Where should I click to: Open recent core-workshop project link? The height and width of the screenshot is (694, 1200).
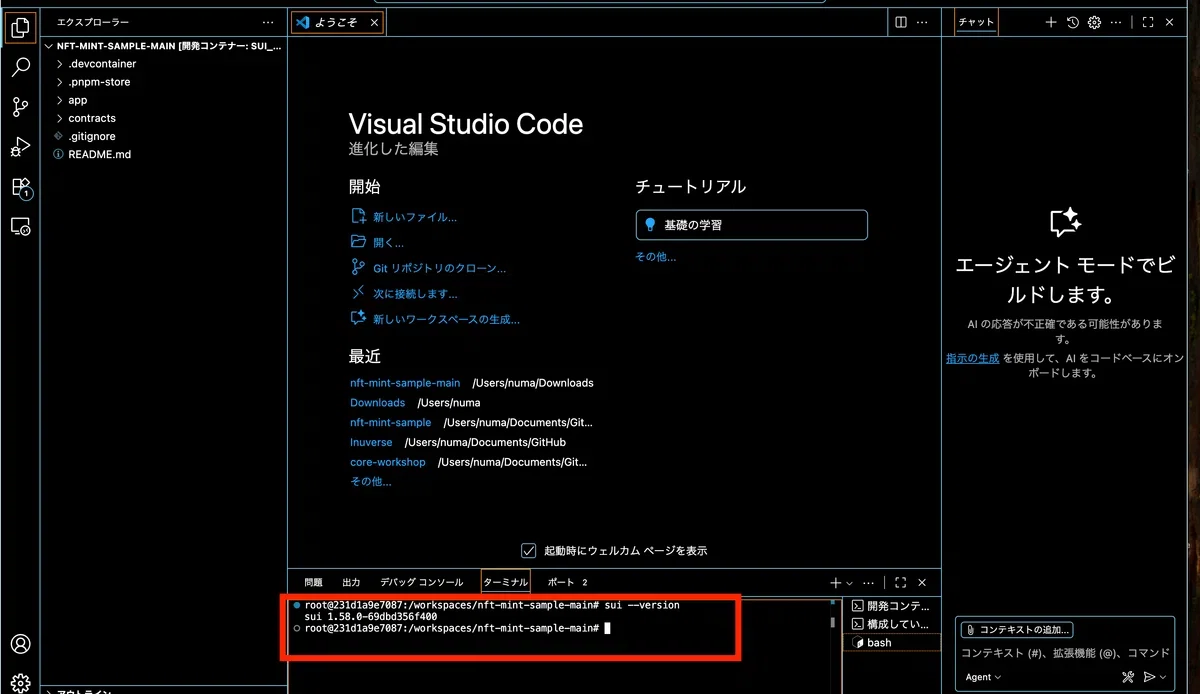387,462
